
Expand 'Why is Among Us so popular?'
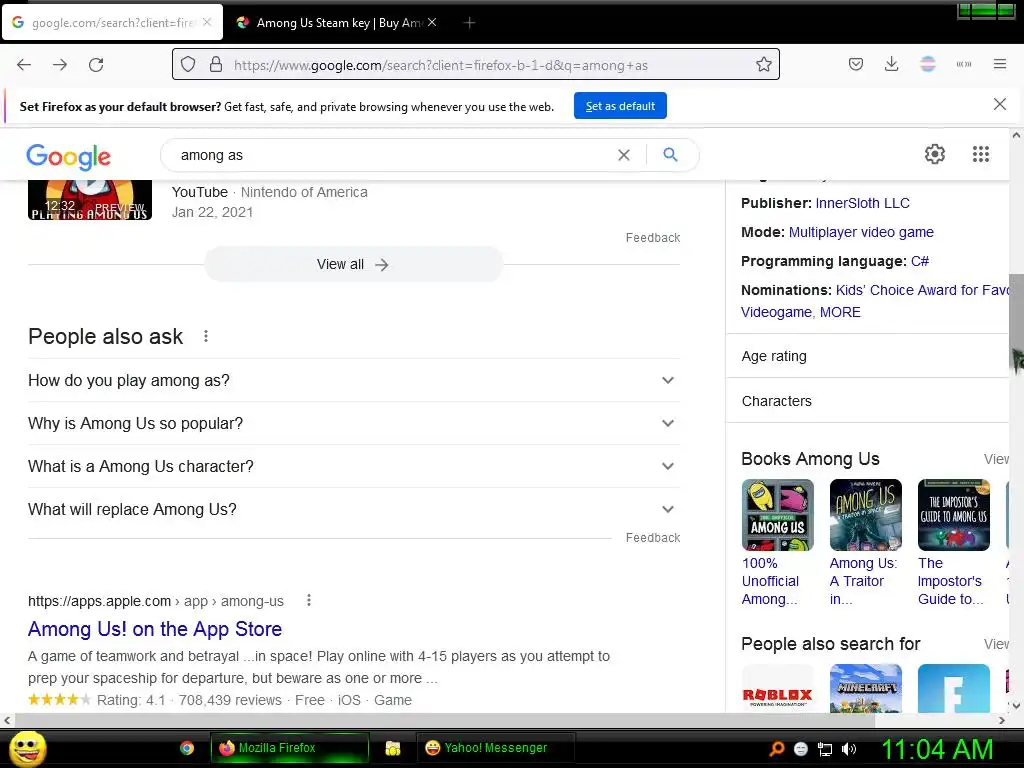[x=354, y=423]
